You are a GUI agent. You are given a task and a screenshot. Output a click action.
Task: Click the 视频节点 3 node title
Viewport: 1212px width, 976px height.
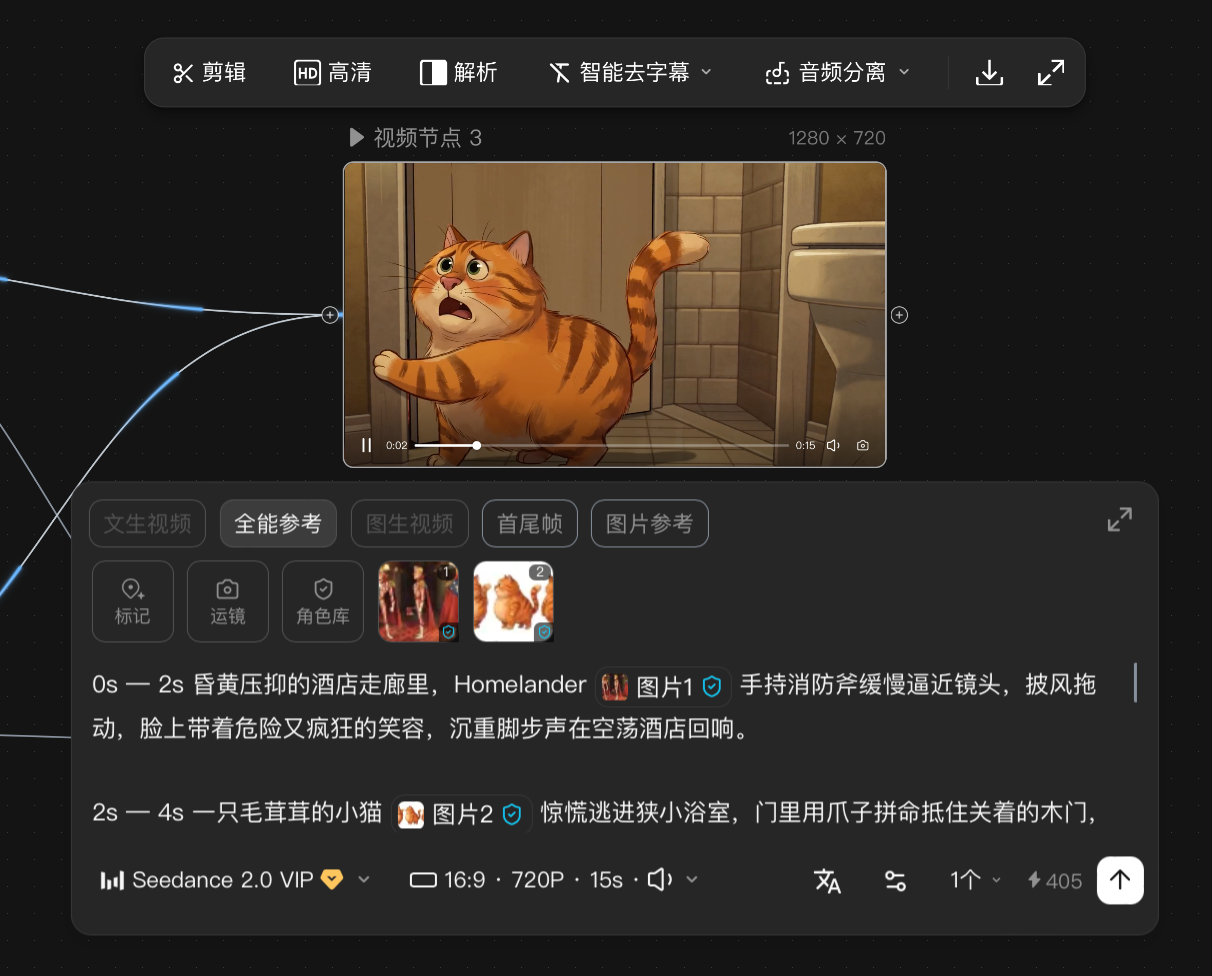point(427,138)
